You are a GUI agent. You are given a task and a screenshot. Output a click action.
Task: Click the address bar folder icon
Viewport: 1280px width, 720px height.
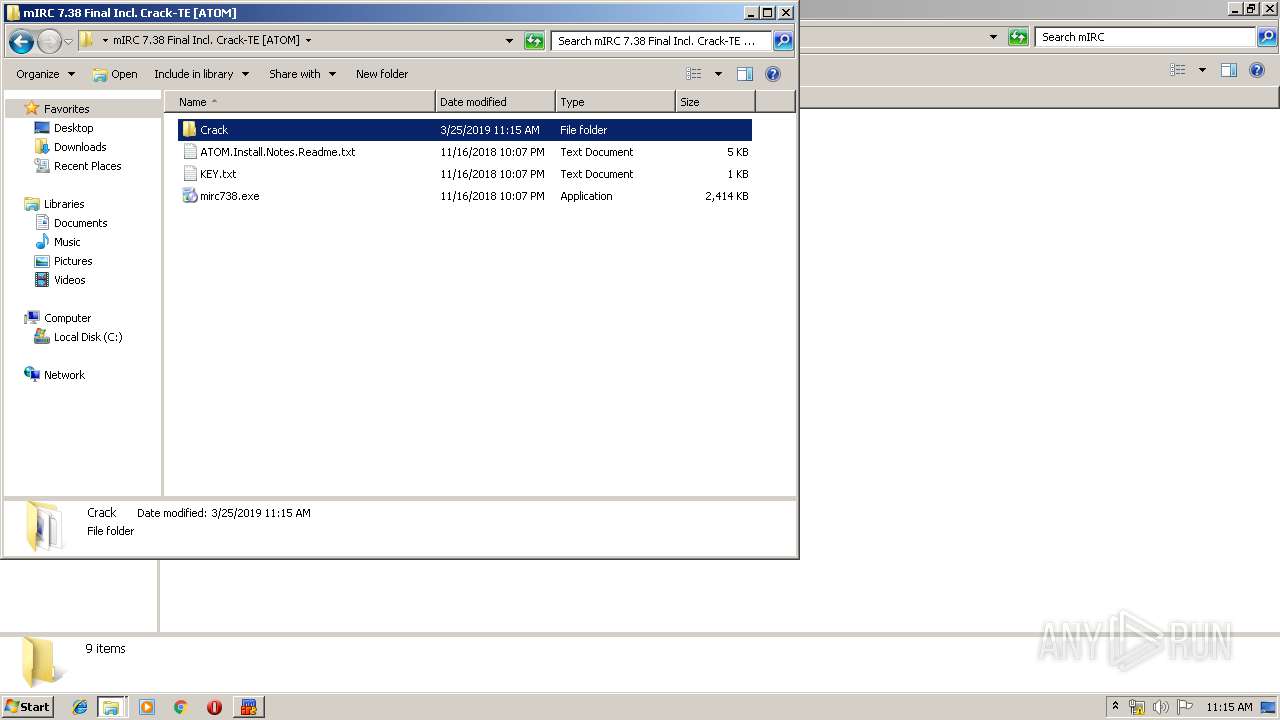(x=87, y=40)
